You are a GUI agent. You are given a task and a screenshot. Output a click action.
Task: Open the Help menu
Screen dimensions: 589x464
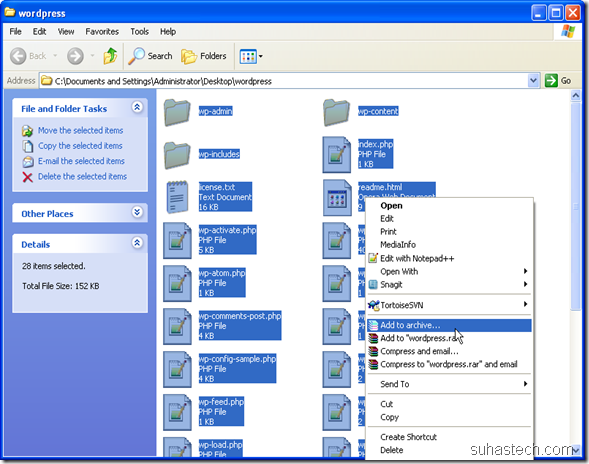[x=168, y=32]
